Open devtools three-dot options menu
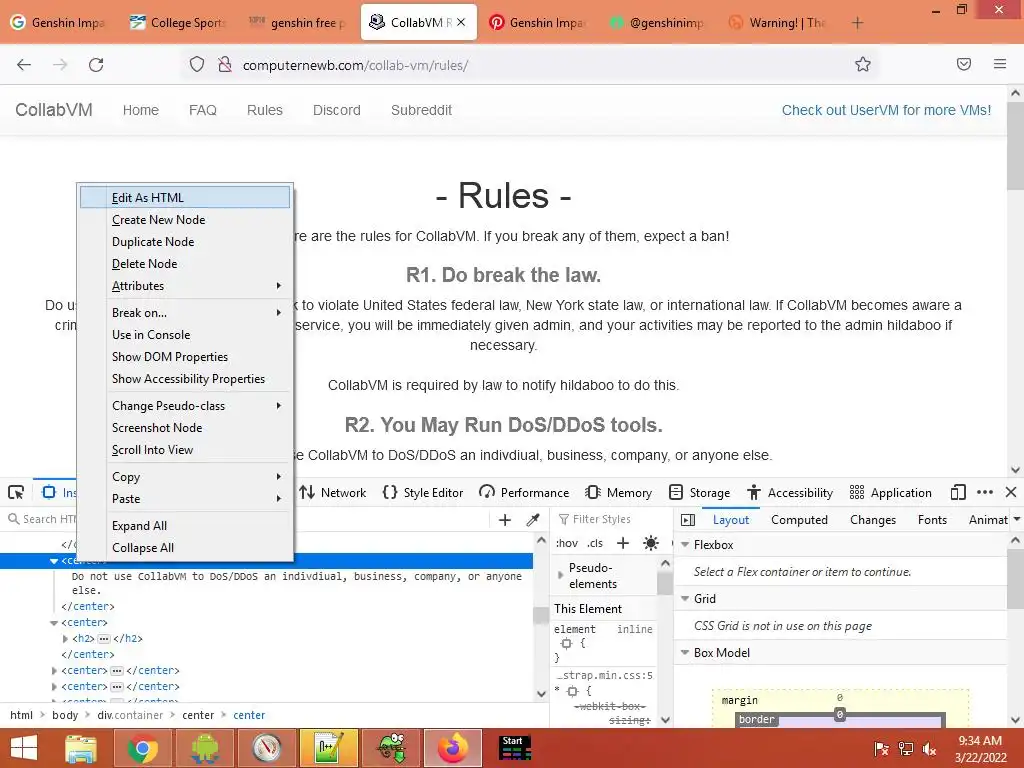The width and height of the screenshot is (1024, 768). 985,492
